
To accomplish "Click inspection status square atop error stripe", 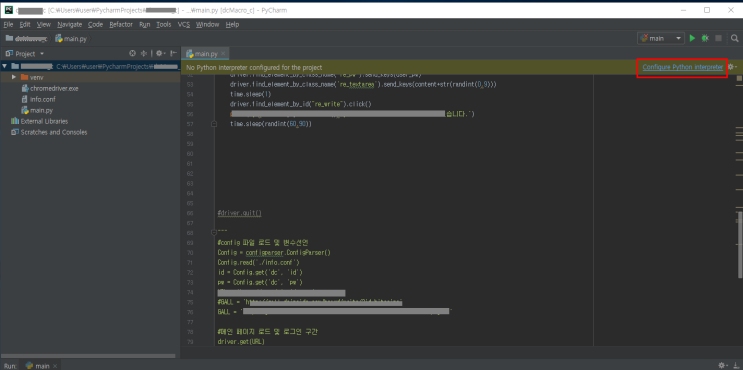I will [739, 78].
